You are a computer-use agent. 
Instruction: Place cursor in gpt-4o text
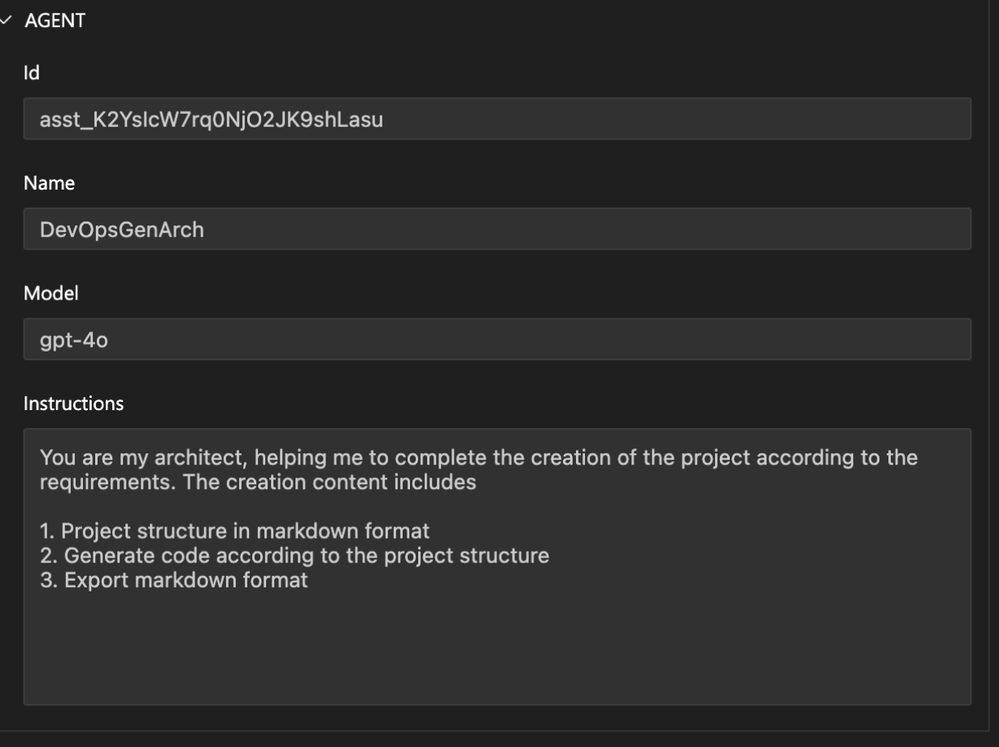point(73,340)
